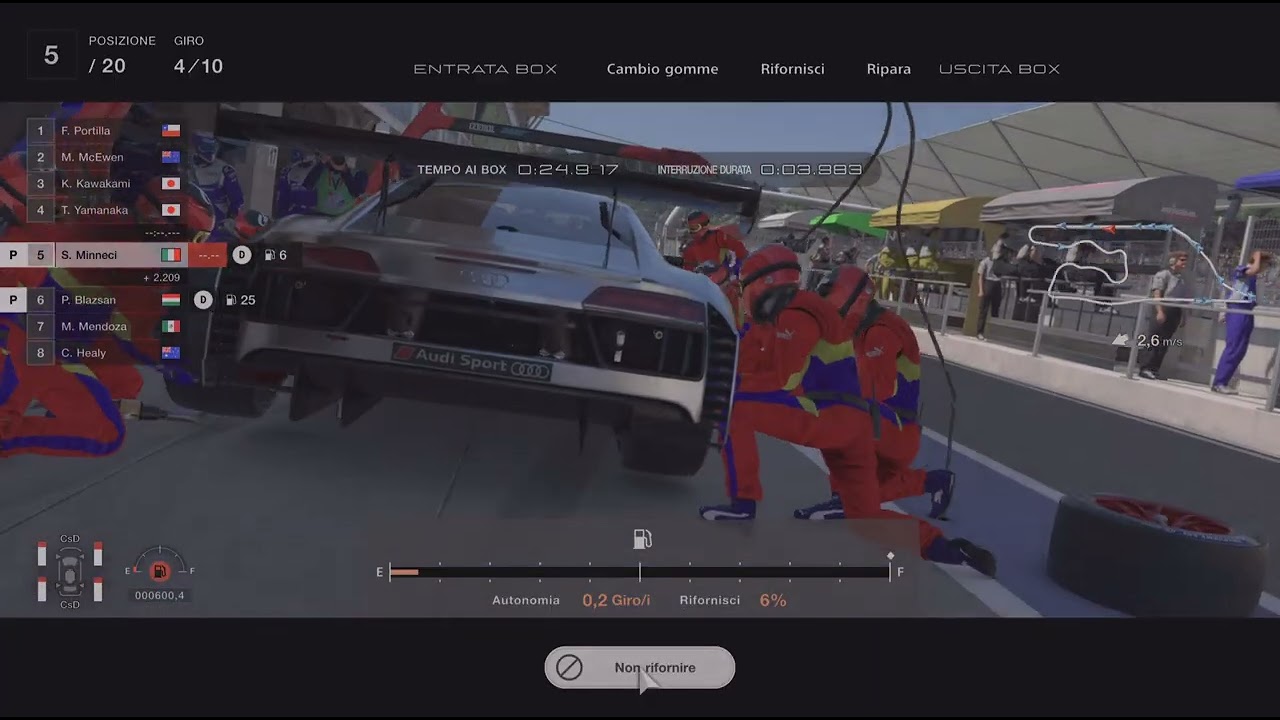Click Chile flag next to F. Portilla
Screen dimensions: 1280x720
coord(171,130)
